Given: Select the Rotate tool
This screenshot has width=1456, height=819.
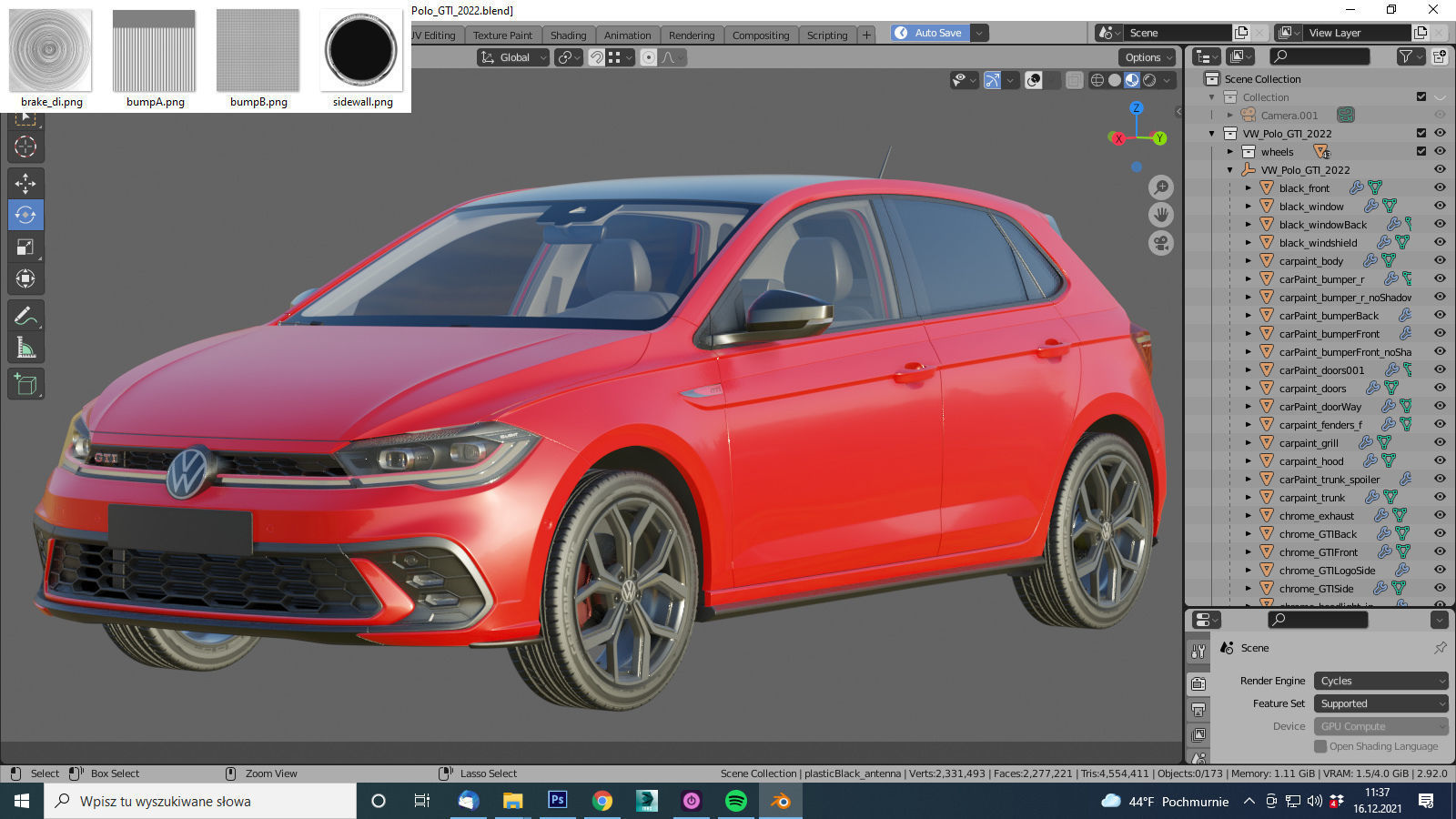Looking at the screenshot, I should coord(25,215).
